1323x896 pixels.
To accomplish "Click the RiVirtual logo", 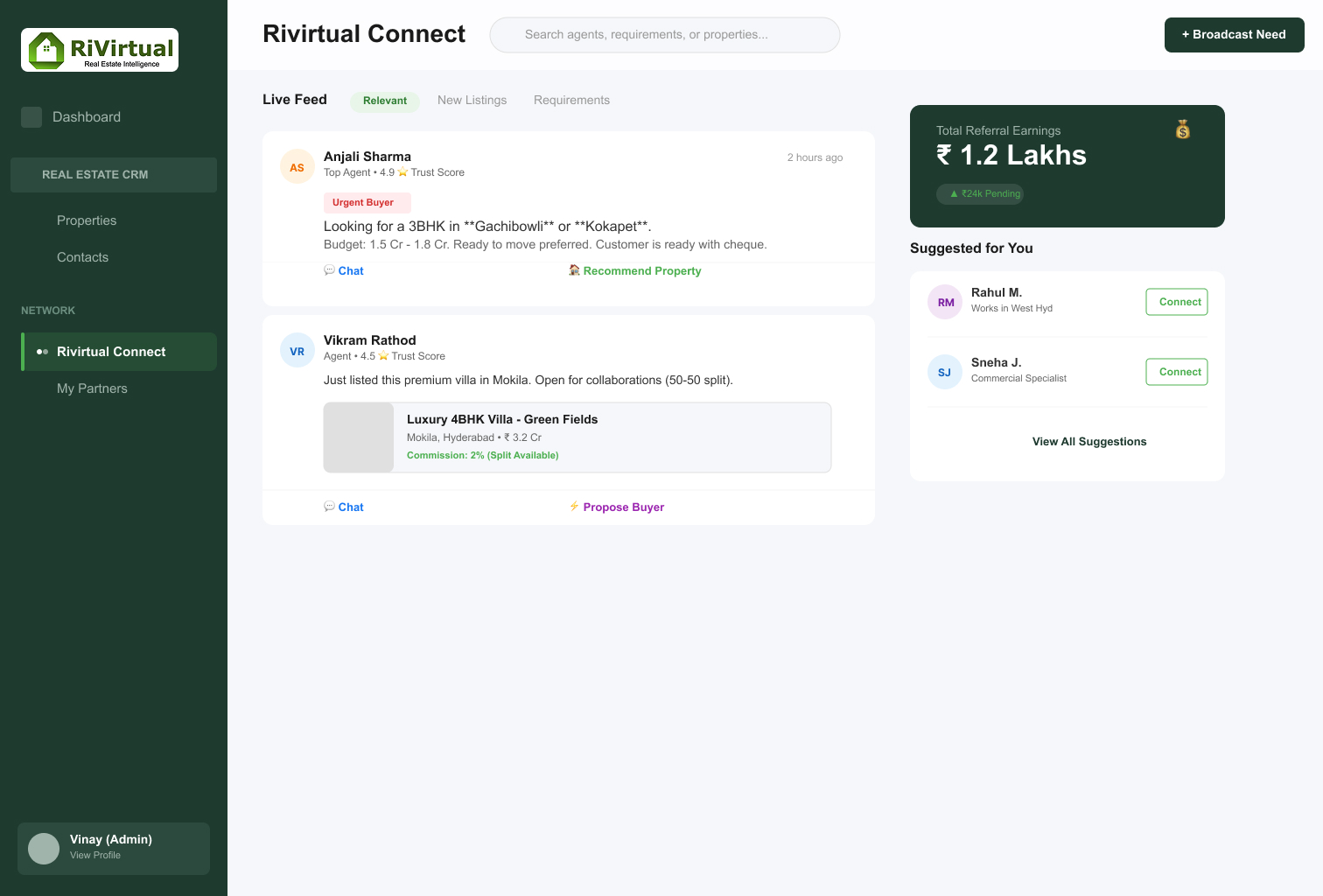I will pos(100,50).
